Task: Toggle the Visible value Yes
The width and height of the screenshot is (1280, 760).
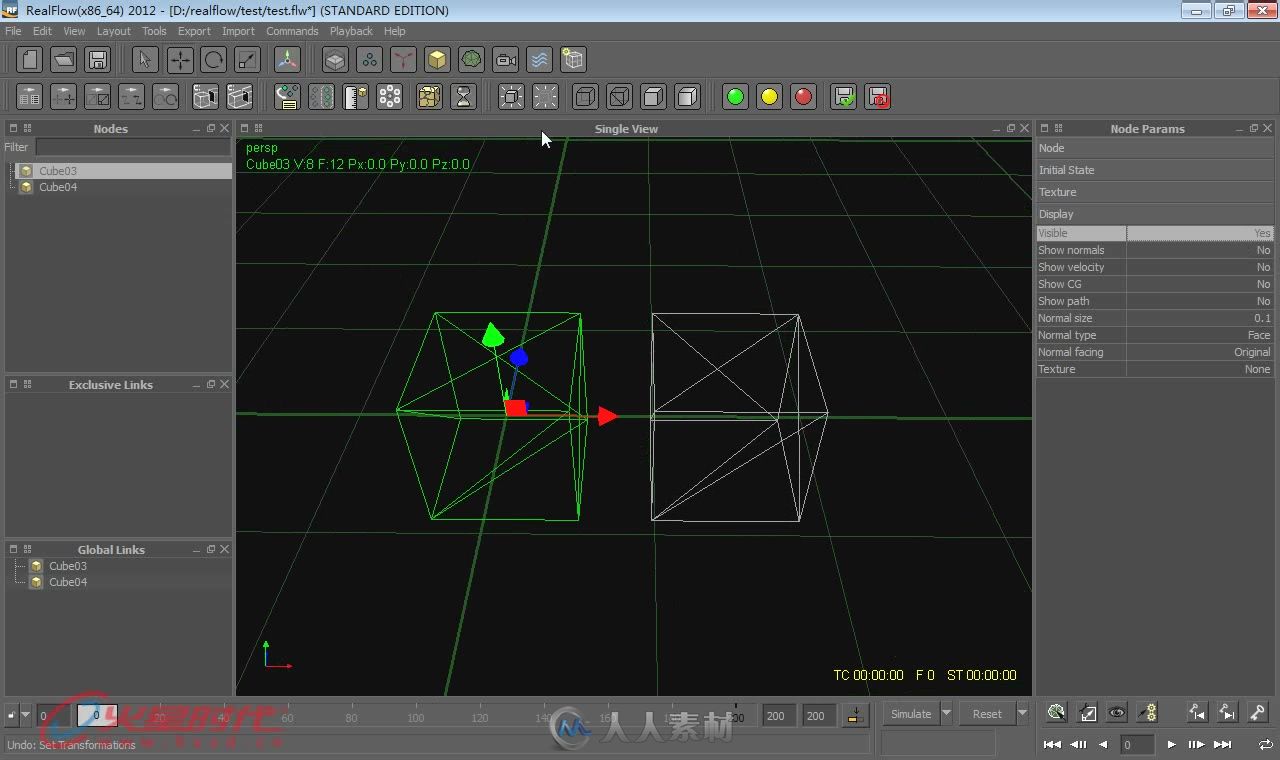Action: [1200, 233]
